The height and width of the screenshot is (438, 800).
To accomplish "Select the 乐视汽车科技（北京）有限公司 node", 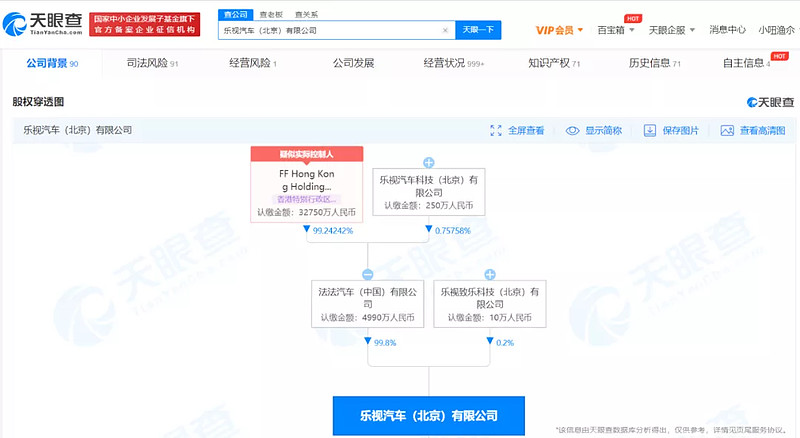I will [x=429, y=191].
